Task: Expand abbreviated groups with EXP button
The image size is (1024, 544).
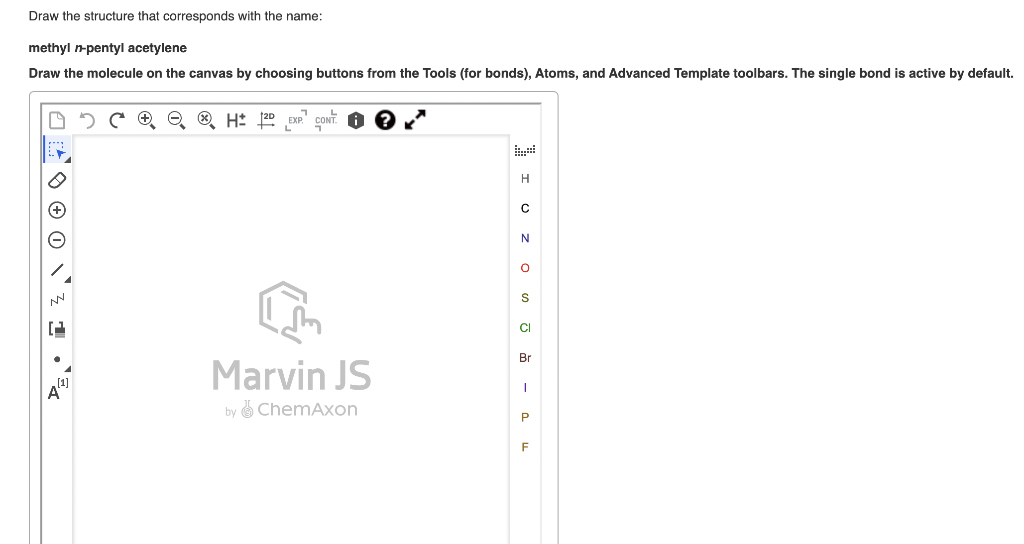Action: [296, 120]
